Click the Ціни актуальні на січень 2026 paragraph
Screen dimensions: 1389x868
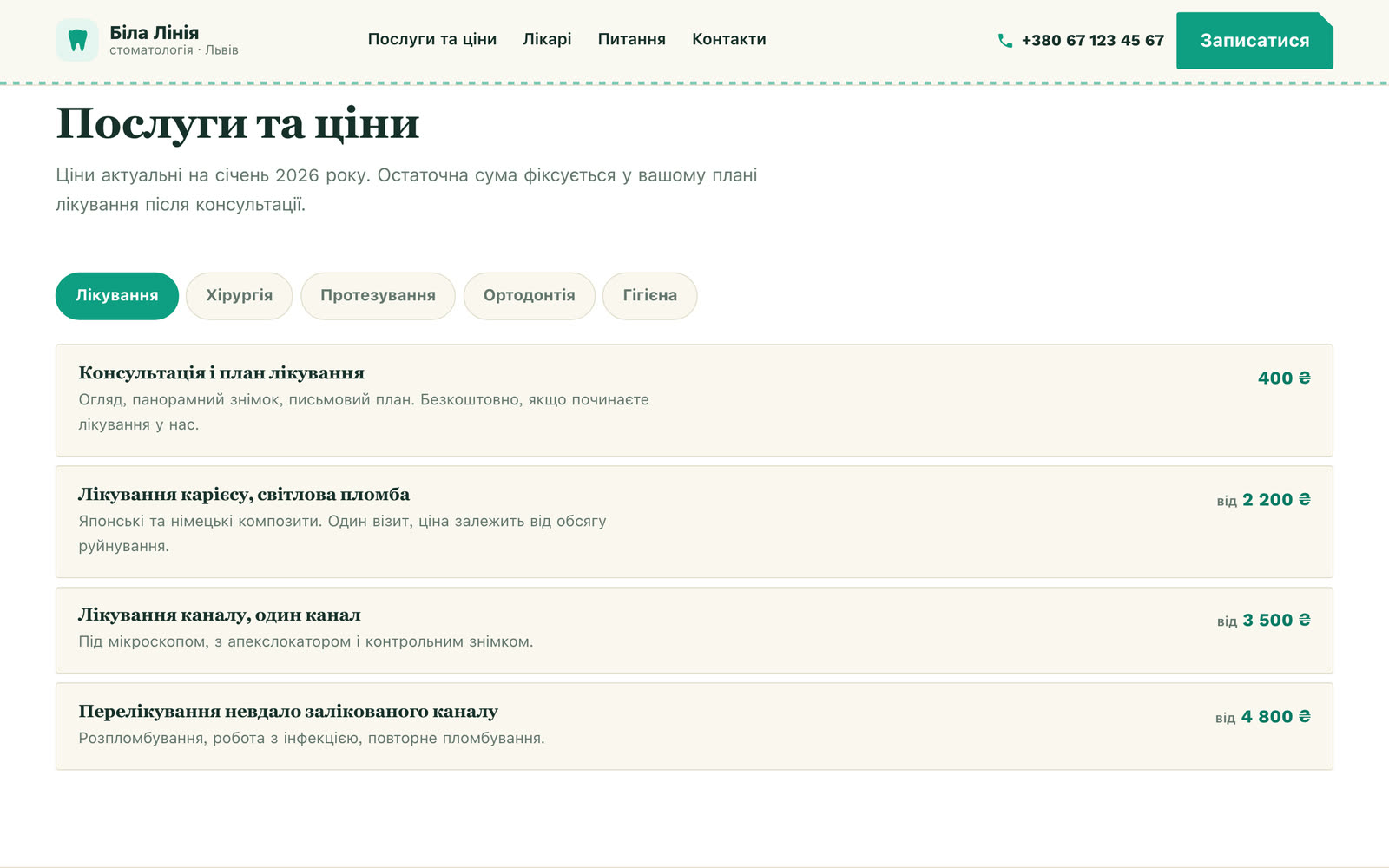click(x=406, y=190)
